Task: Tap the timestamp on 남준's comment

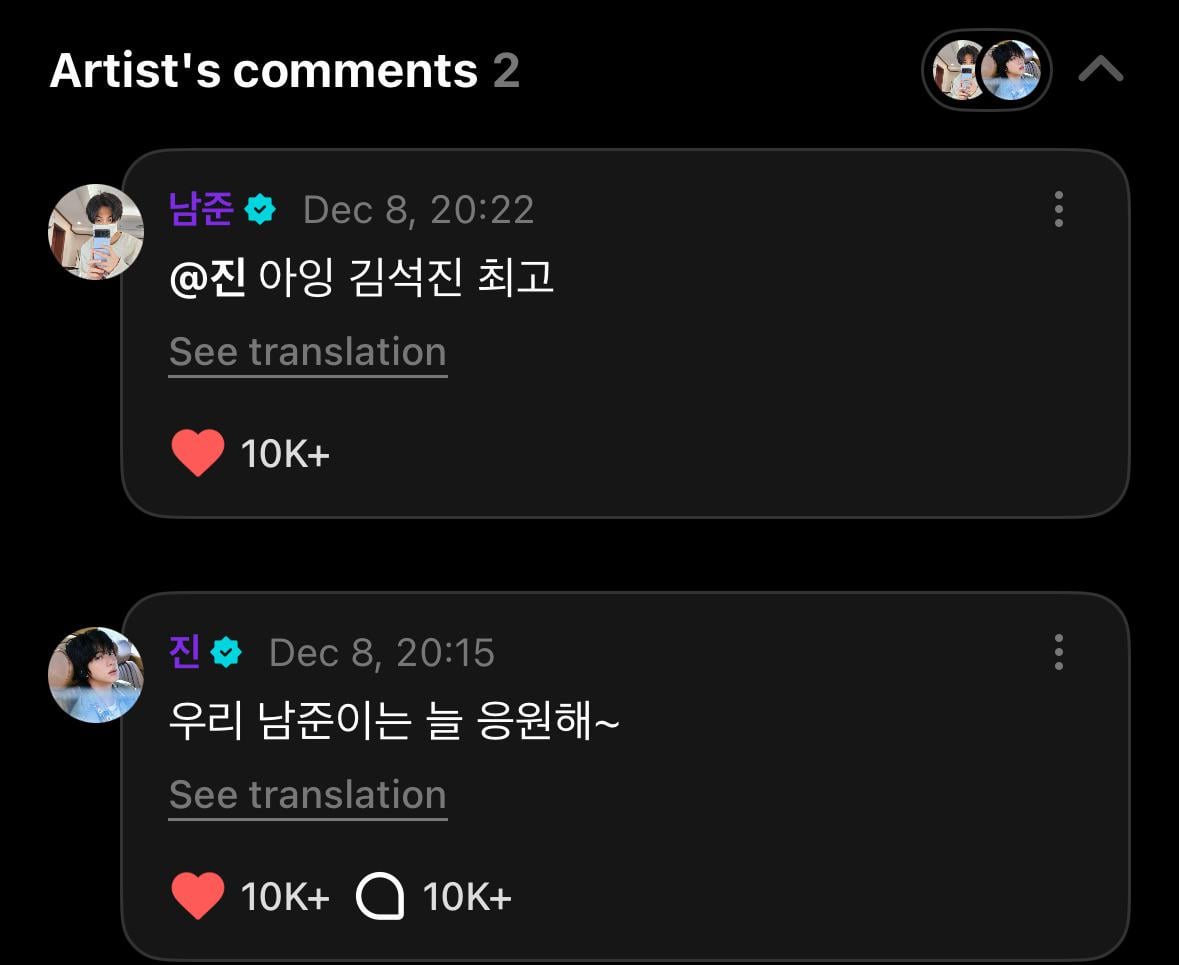Action: point(418,210)
